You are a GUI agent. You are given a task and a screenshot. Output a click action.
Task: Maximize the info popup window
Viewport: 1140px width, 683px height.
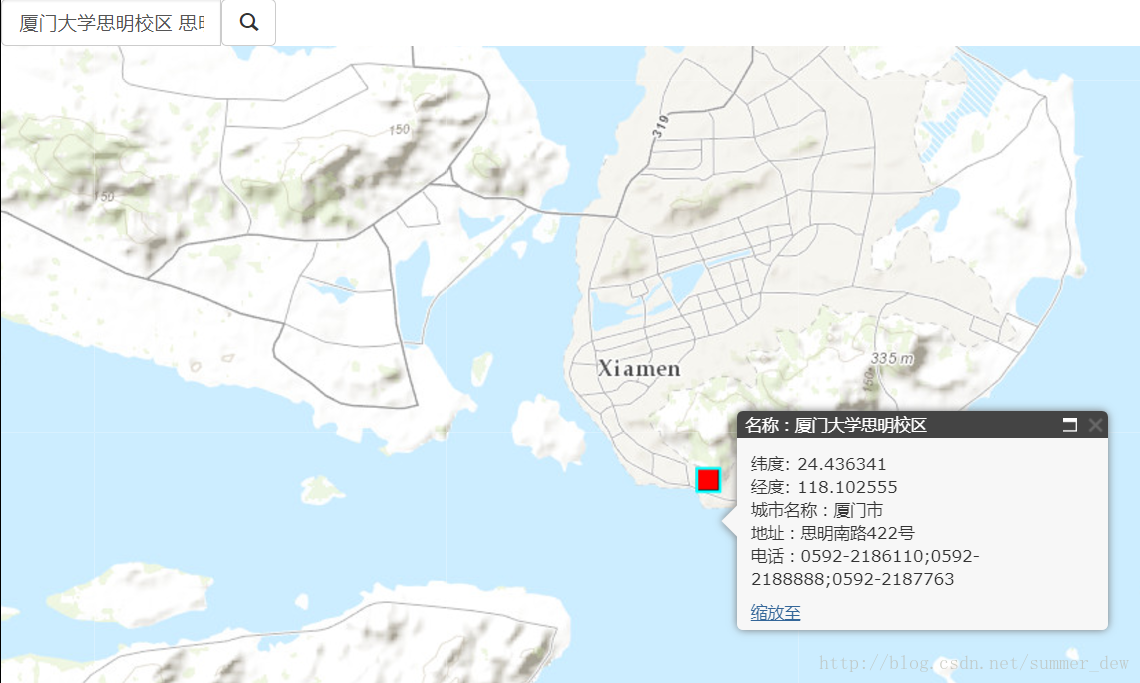1069,425
